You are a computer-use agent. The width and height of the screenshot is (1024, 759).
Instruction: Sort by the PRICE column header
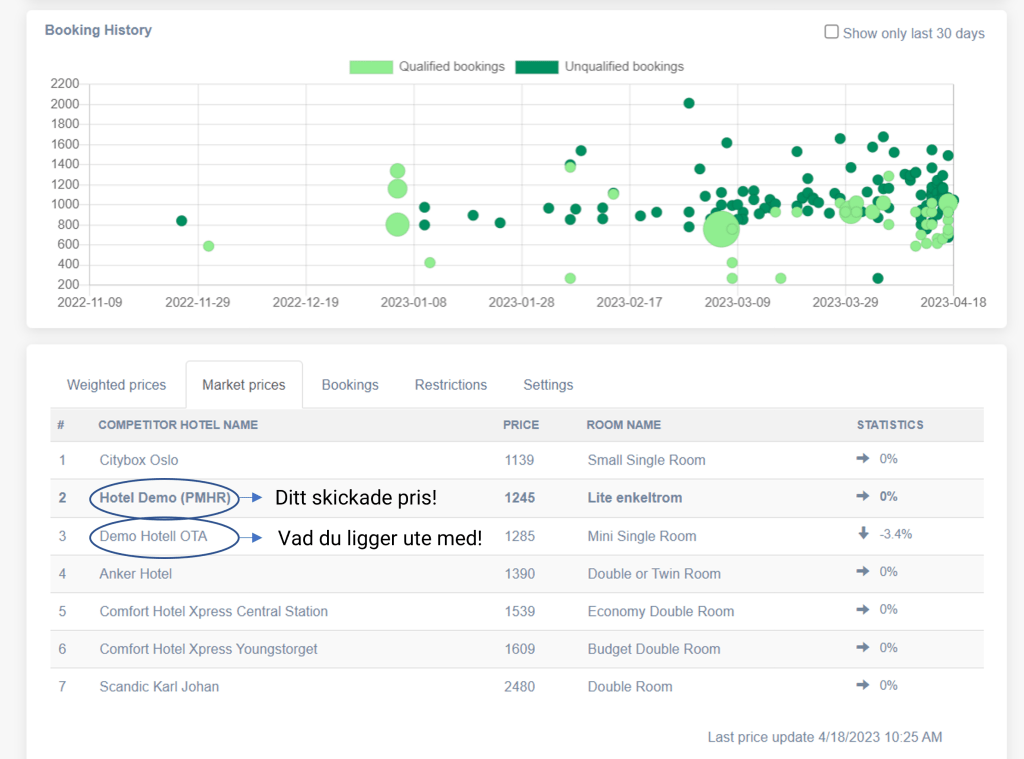pos(521,425)
